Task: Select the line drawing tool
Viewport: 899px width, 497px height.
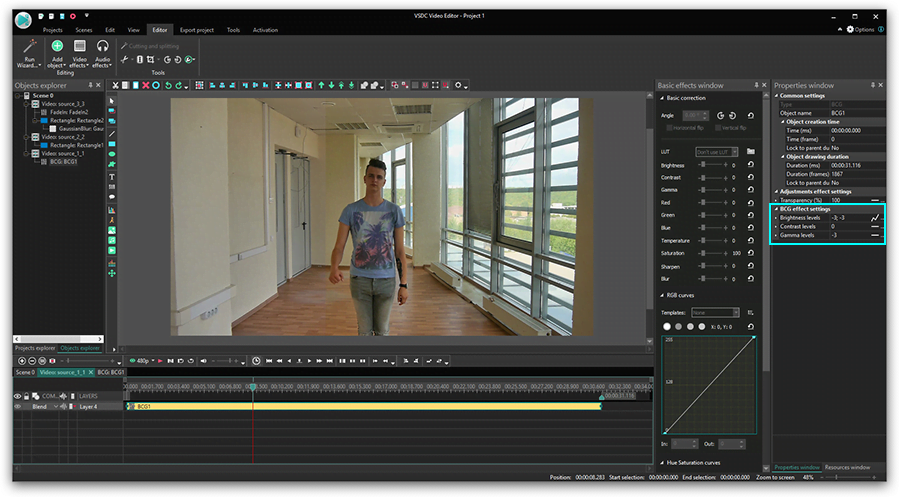Action: (x=112, y=133)
